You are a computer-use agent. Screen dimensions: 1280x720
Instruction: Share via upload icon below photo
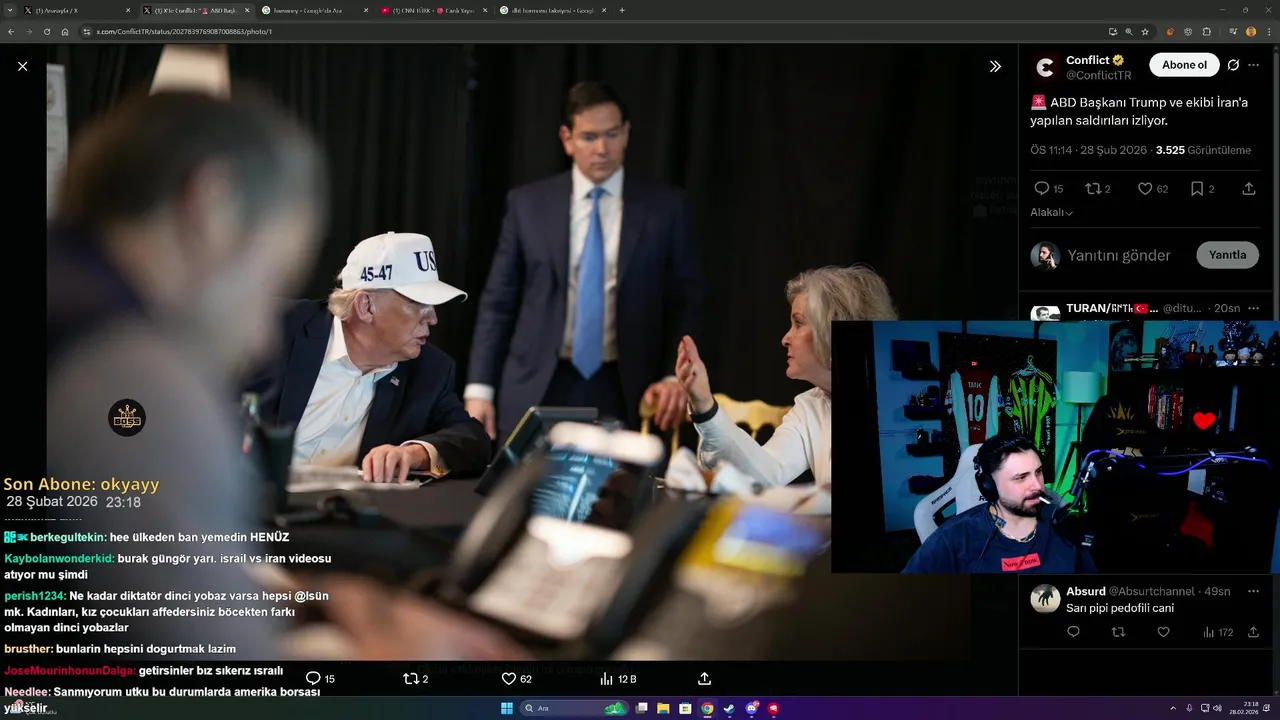(x=704, y=678)
